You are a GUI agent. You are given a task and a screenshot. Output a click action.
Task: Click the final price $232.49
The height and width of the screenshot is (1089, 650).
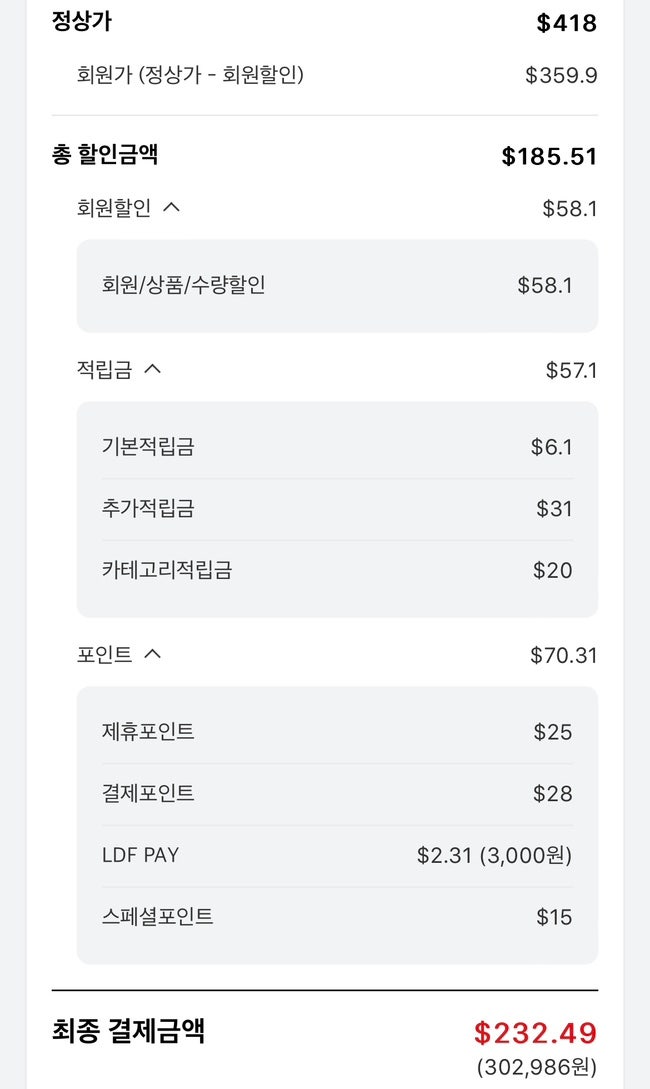pos(535,1032)
